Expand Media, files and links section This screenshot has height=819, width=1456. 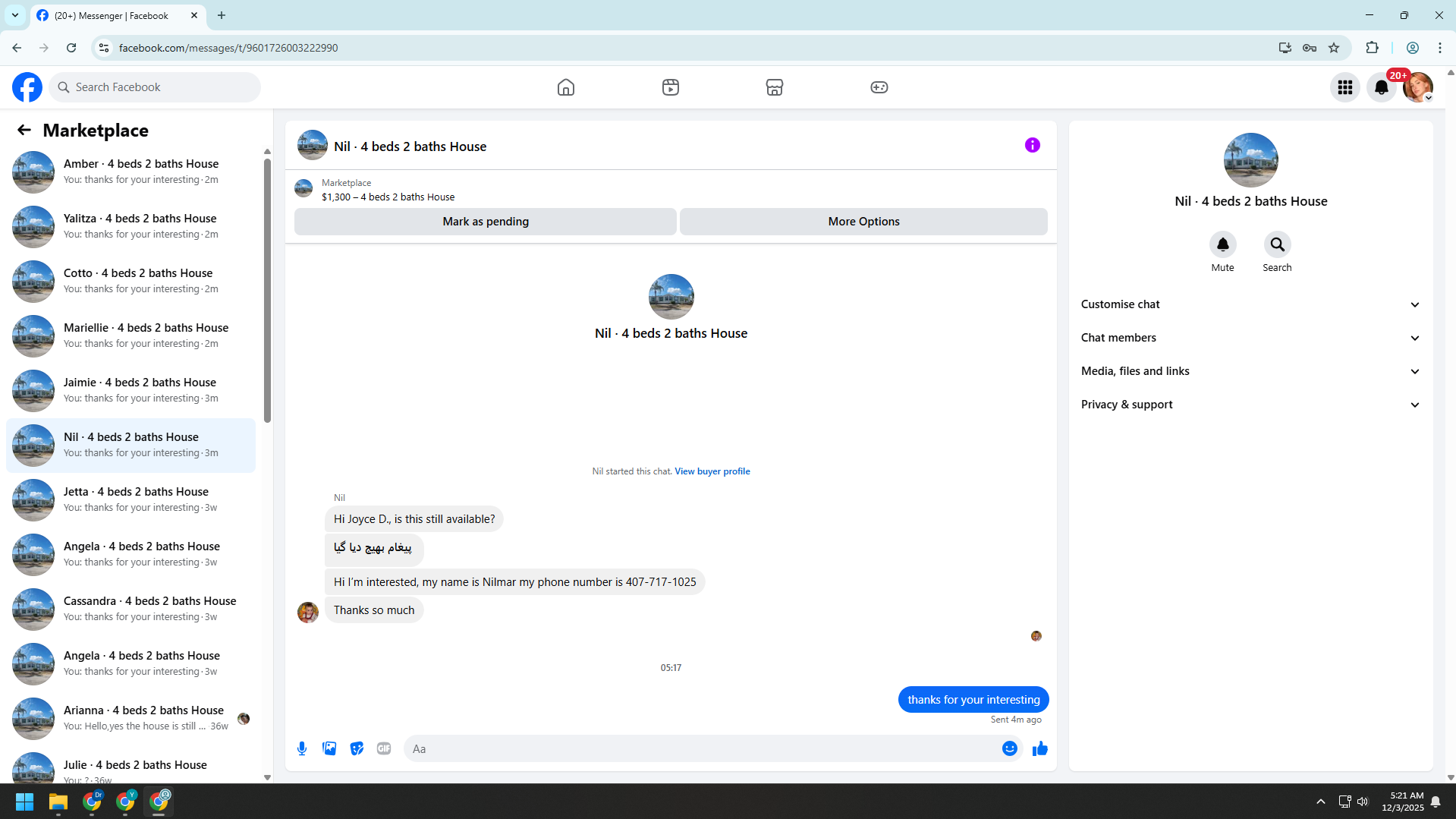1251,371
